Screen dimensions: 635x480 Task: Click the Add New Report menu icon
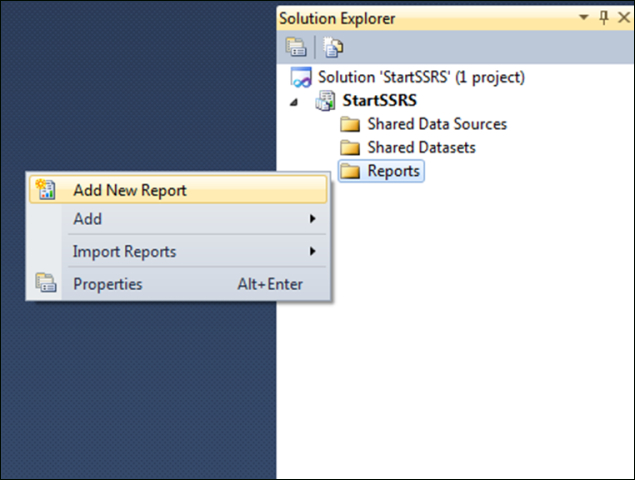(x=45, y=189)
